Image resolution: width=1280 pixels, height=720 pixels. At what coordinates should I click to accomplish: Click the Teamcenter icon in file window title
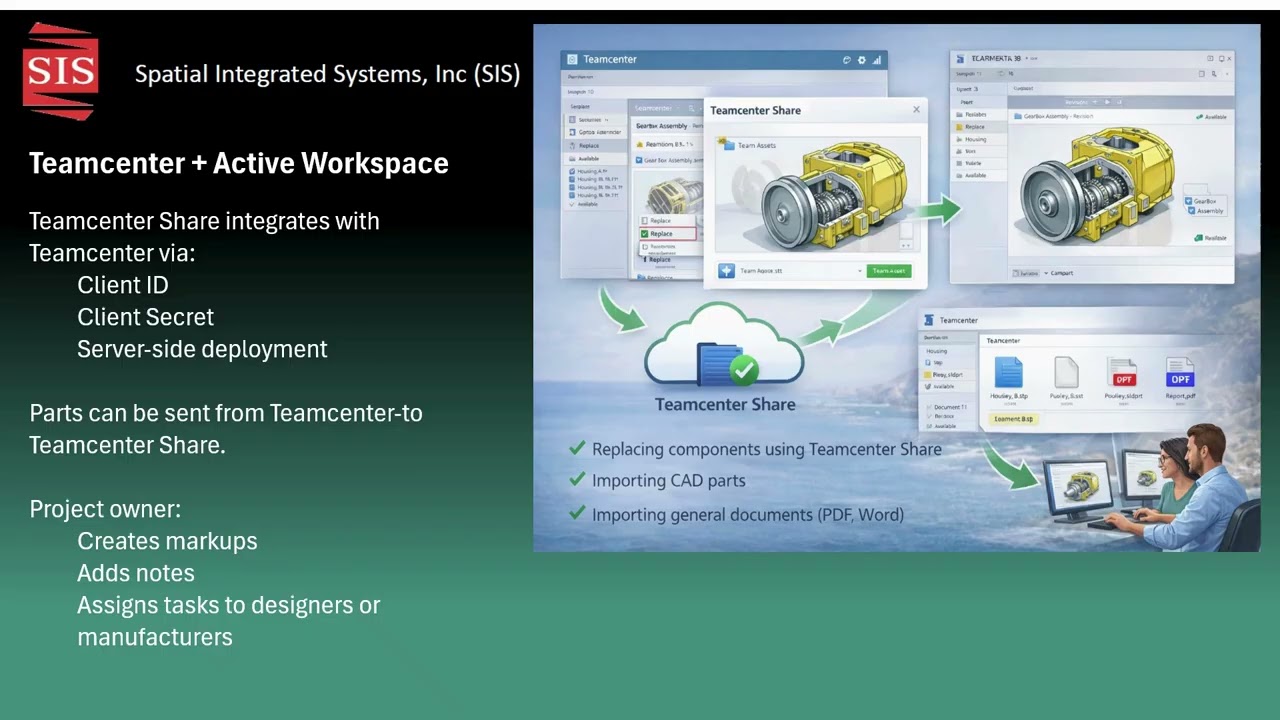pyautogui.click(x=929, y=320)
